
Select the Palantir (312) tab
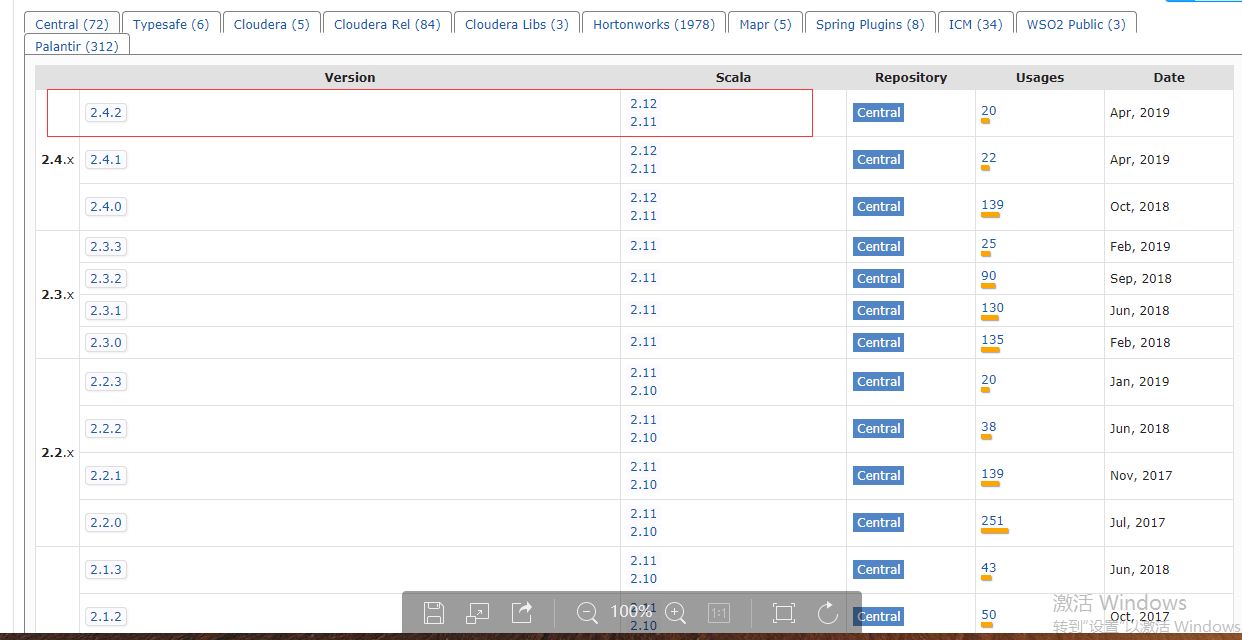tap(77, 46)
